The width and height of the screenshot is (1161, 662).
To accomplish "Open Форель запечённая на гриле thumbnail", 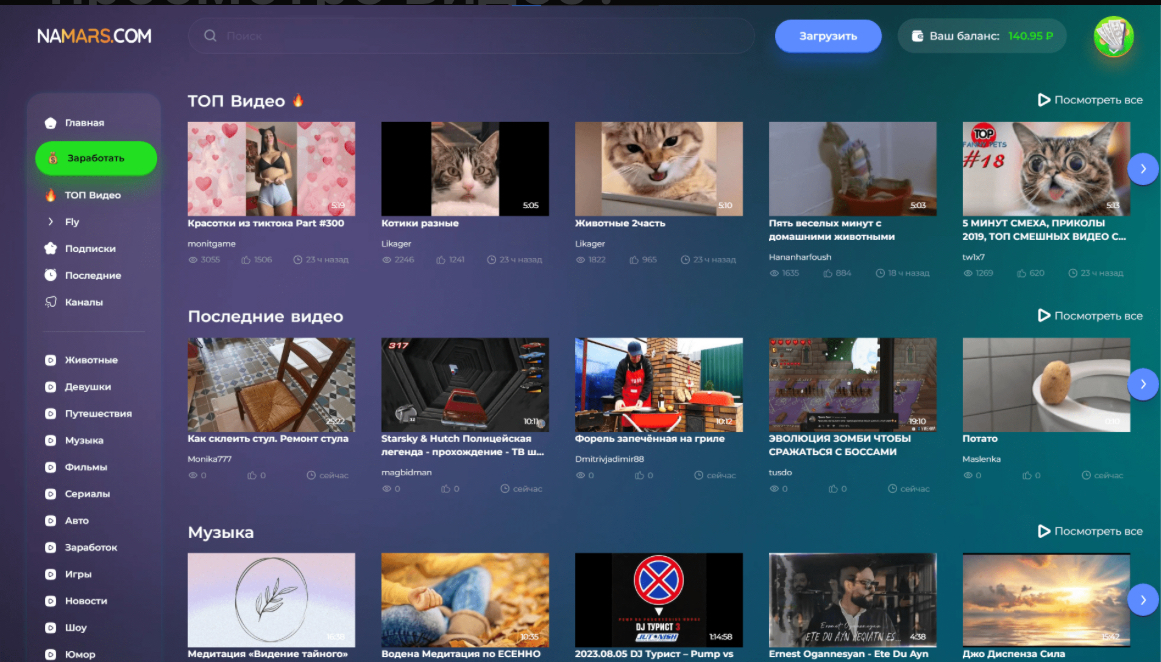I will point(659,385).
